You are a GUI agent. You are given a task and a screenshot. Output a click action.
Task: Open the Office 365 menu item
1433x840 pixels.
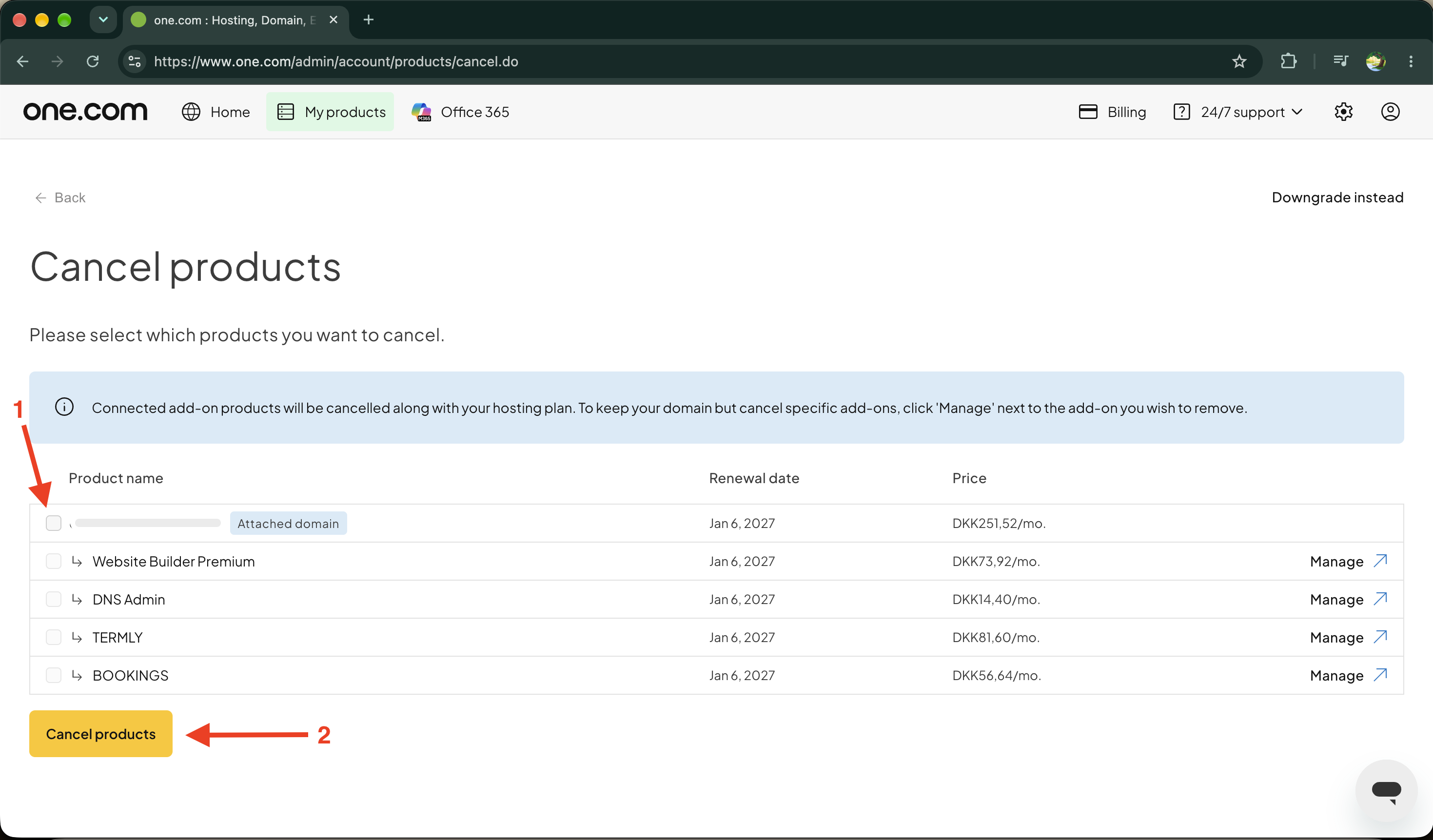pos(460,112)
